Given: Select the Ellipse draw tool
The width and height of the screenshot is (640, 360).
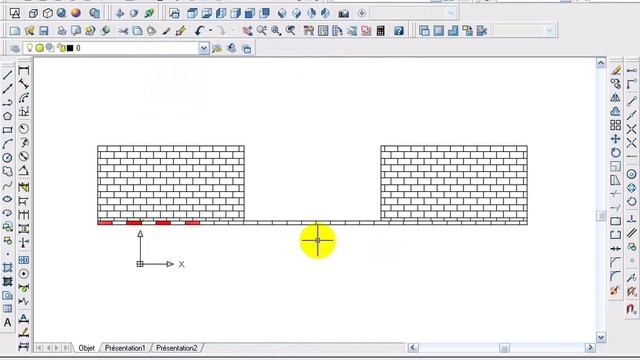Looking at the screenshot, I should [x=7, y=199].
